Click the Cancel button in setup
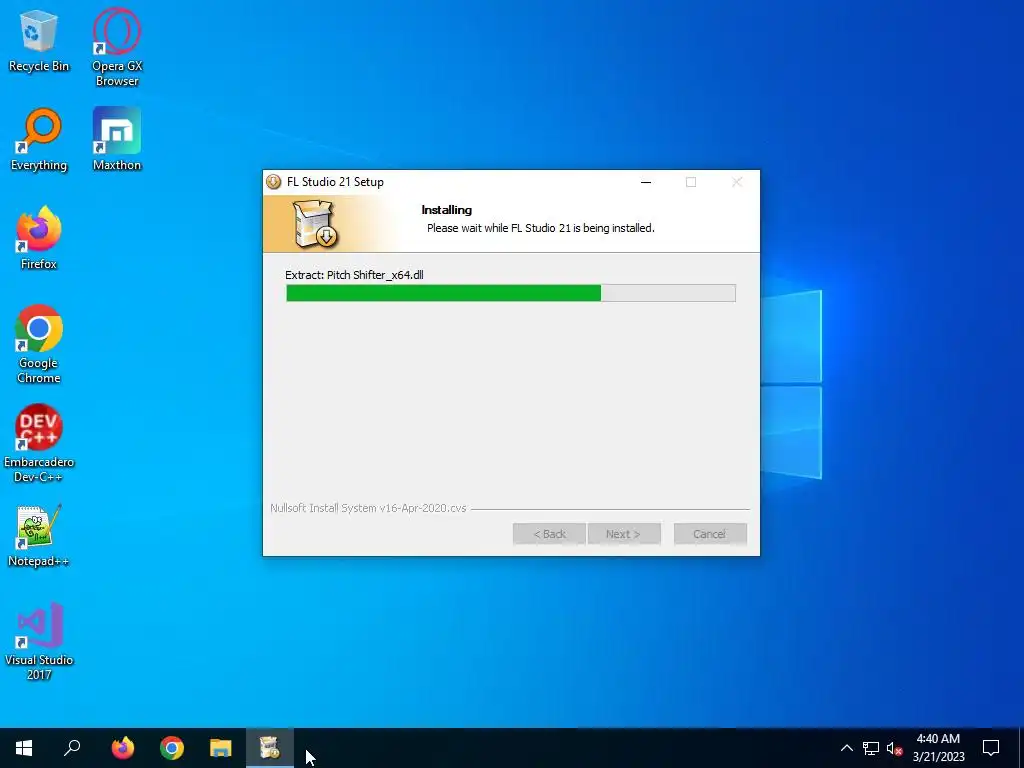This screenshot has width=1024, height=768. [710, 534]
